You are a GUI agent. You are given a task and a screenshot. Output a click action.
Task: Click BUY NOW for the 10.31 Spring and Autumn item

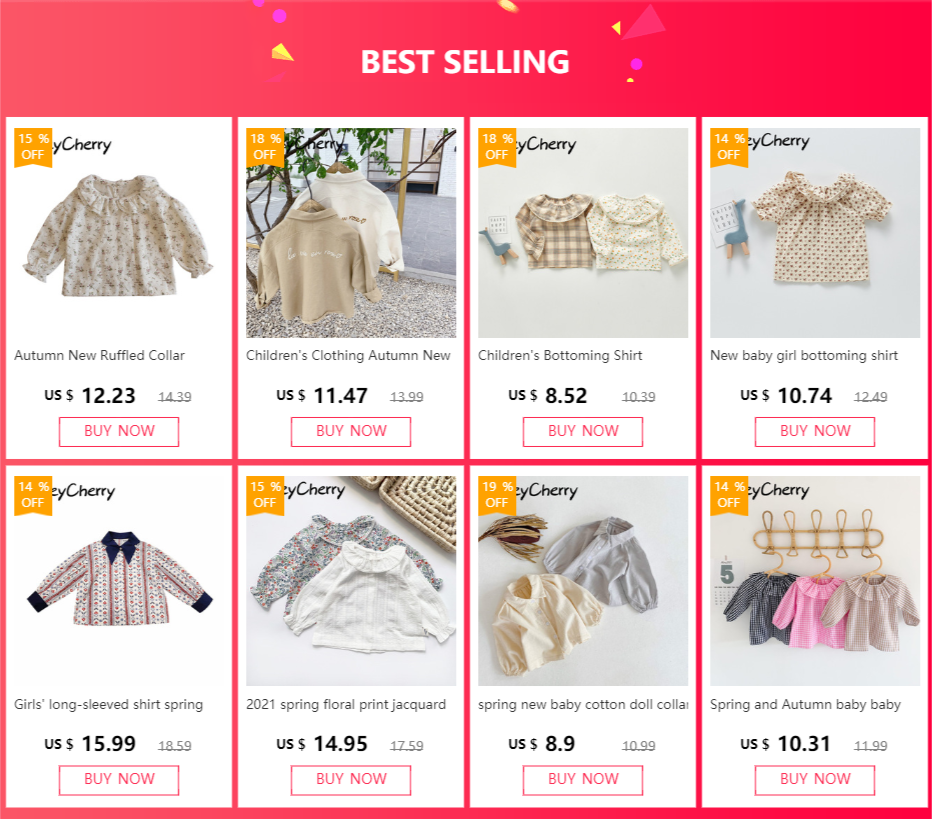coord(815,780)
